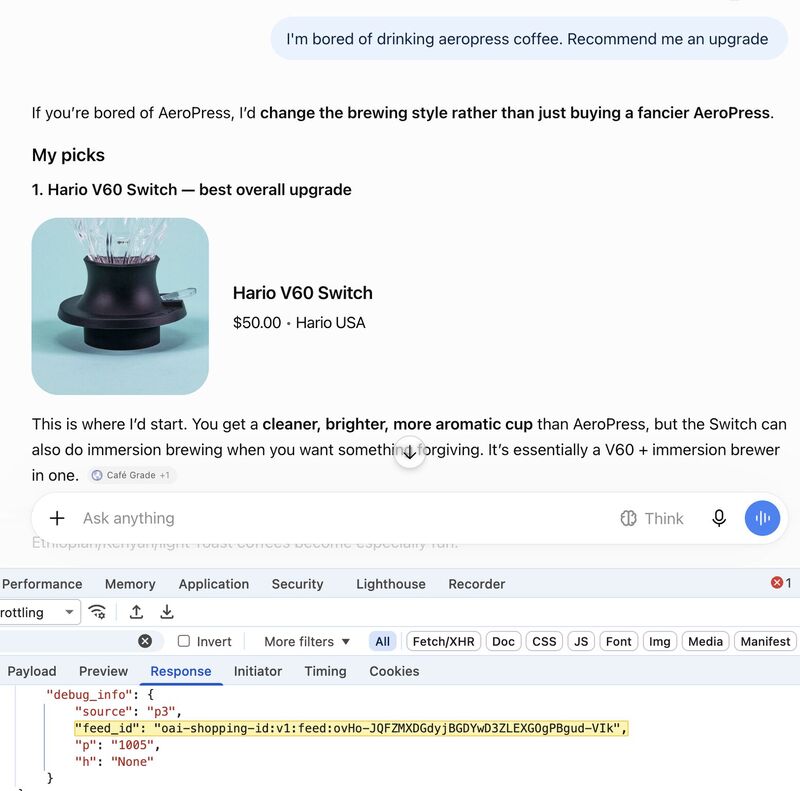This screenshot has width=800, height=791.
Task: Start dictation with the microphone icon
Action: click(719, 518)
